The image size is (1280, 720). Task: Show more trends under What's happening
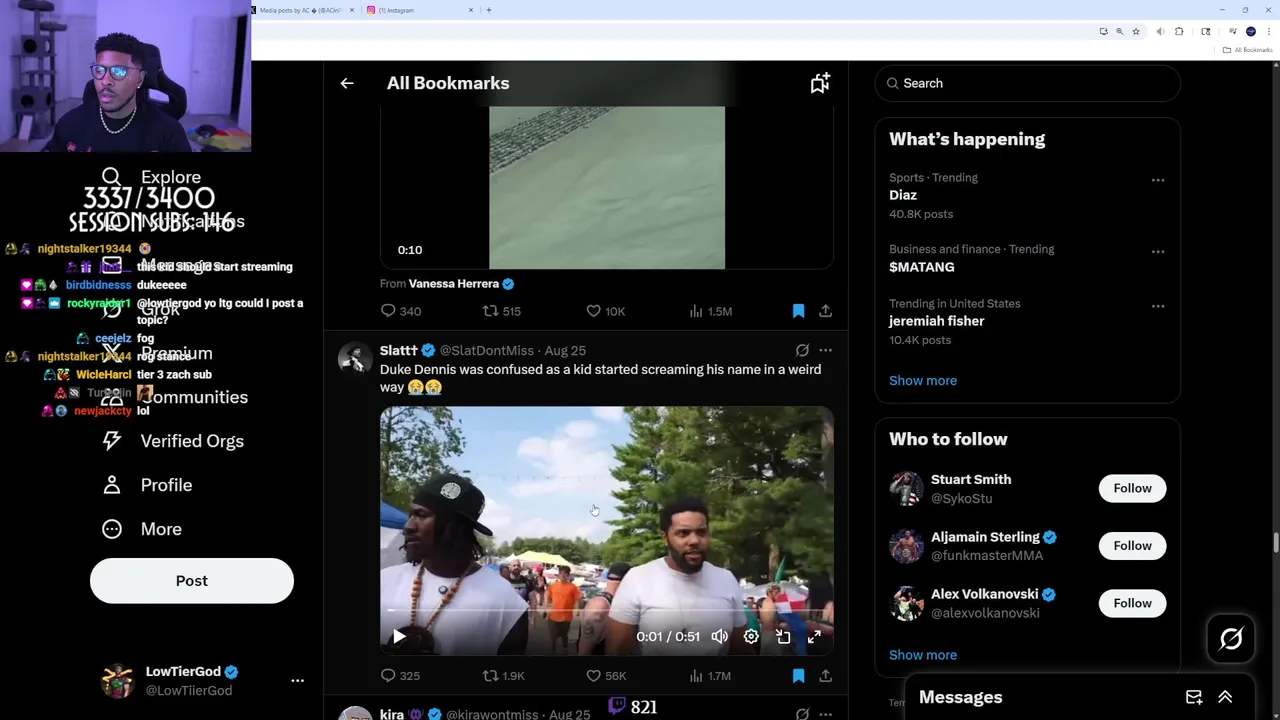click(923, 380)
